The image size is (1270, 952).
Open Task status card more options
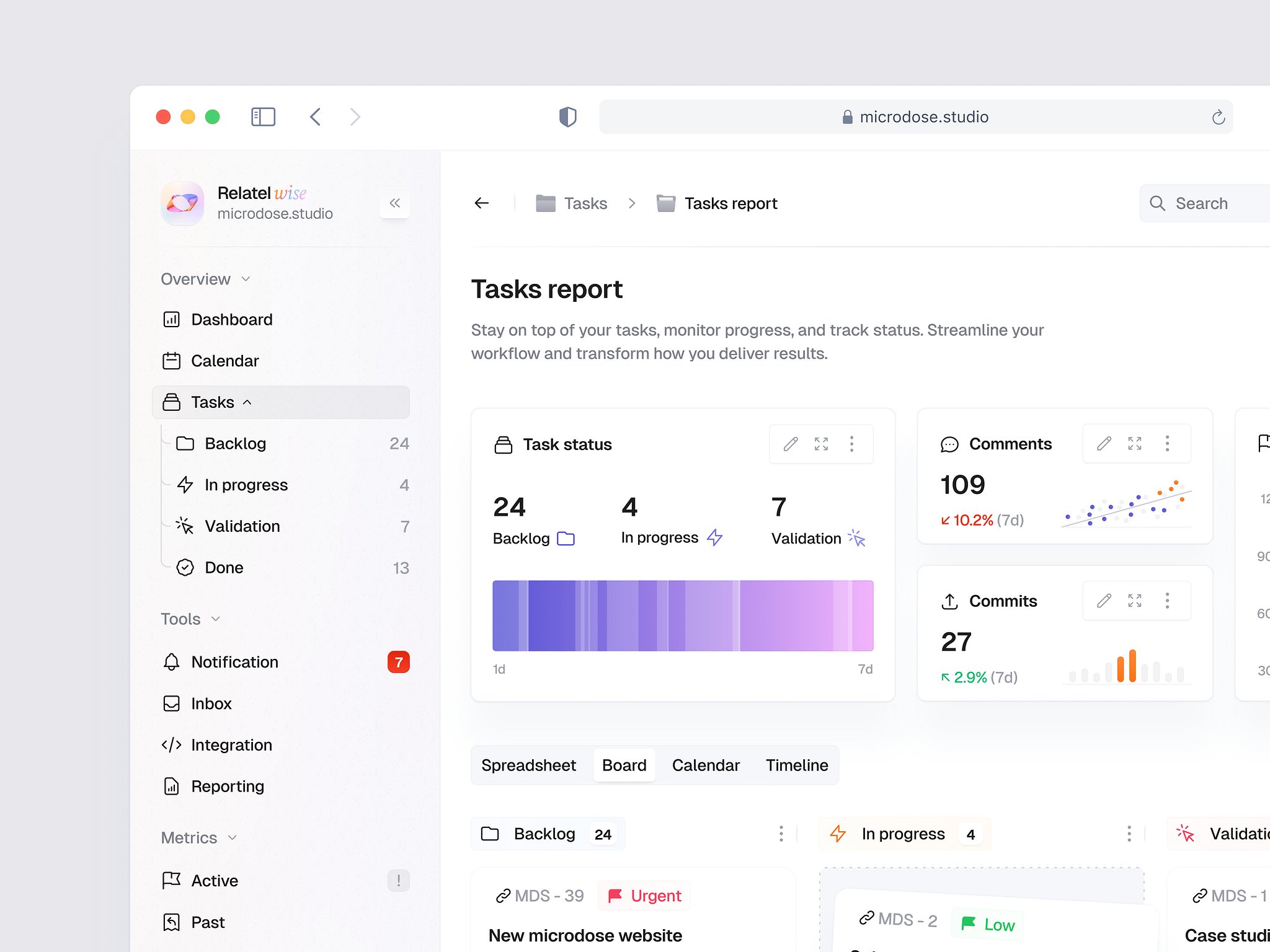point(851,444)
